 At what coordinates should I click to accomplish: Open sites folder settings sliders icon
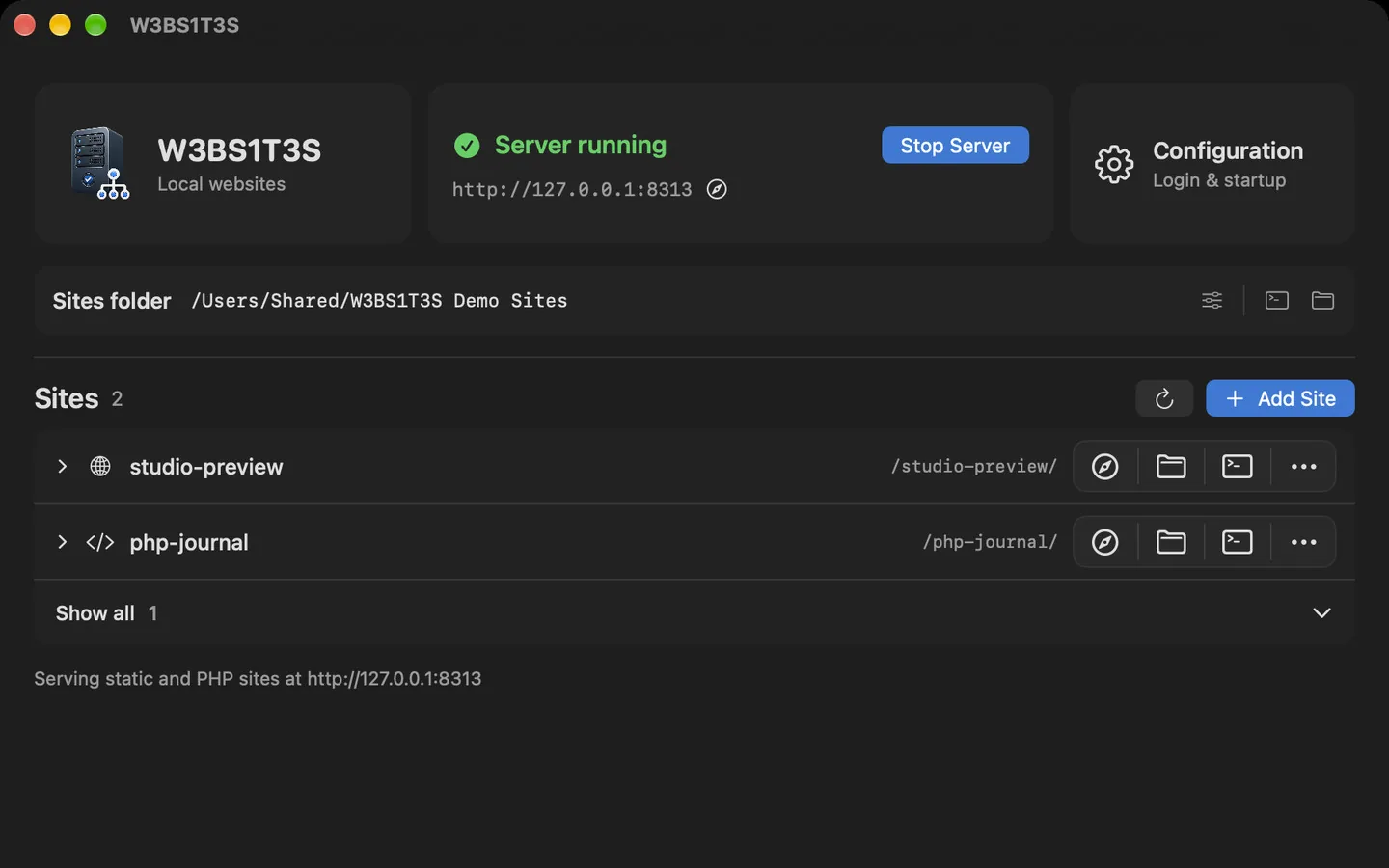coord(1212,300)
